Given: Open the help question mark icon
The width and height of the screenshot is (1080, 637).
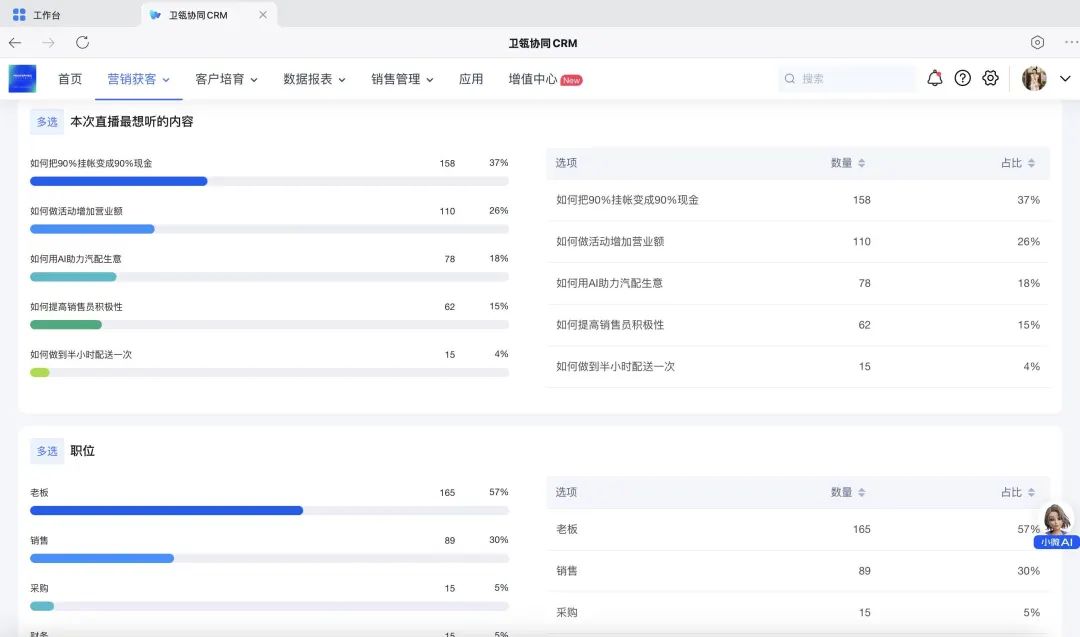Looking at the screenshot, I should pos(962,78).
